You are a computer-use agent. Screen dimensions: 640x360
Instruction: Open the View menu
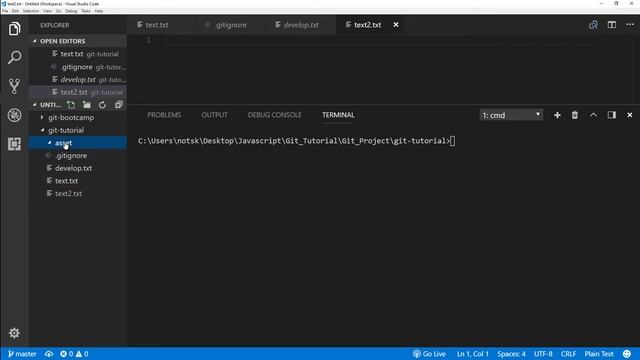(x=47, y=11)
